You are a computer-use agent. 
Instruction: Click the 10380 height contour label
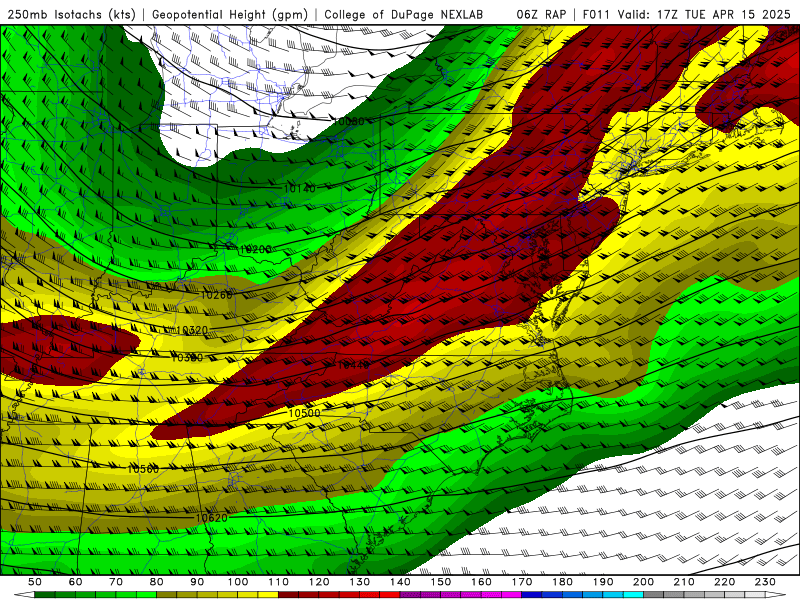tap(187, 358)
